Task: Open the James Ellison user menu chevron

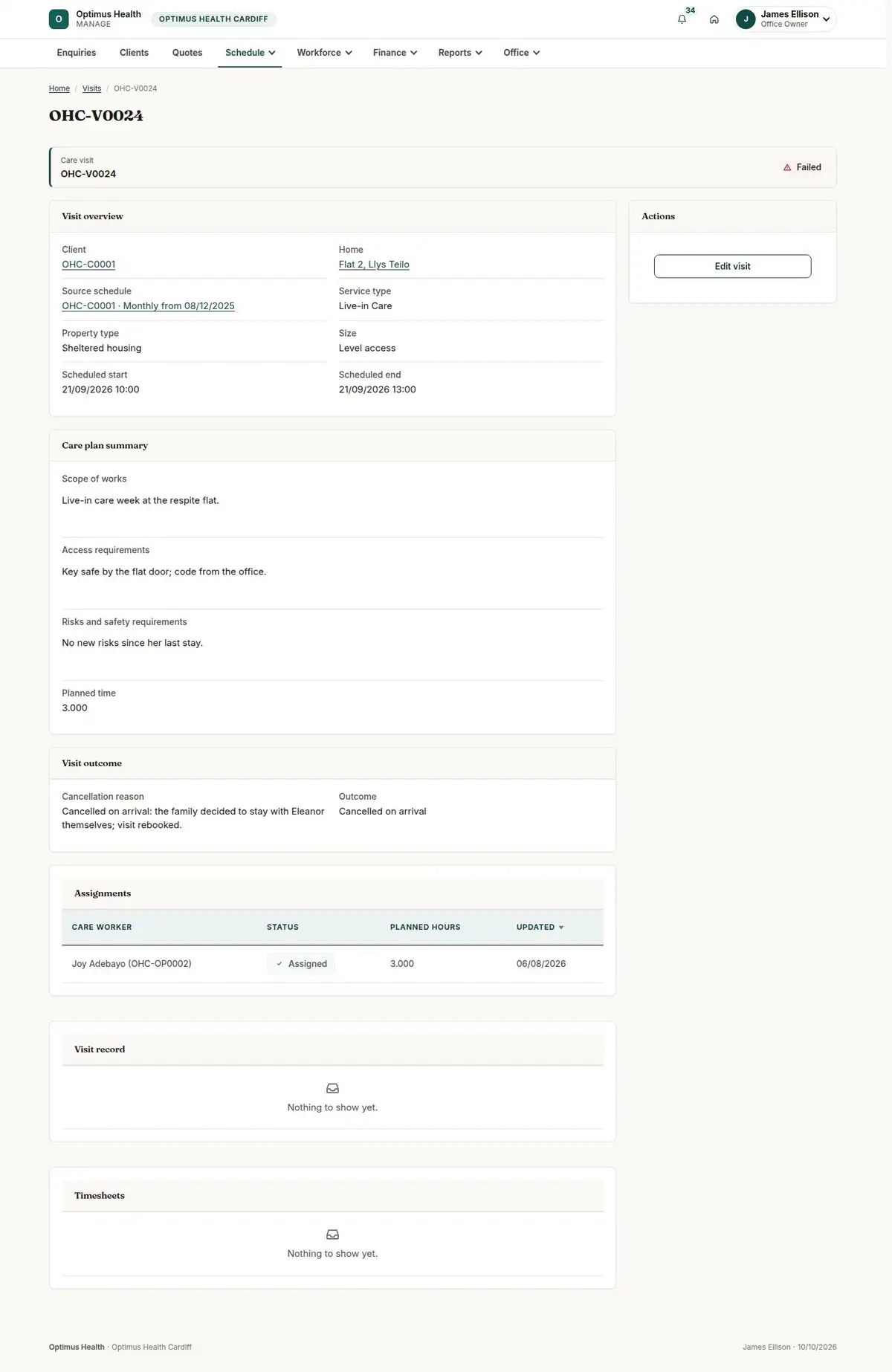Action: coord(826,19)
